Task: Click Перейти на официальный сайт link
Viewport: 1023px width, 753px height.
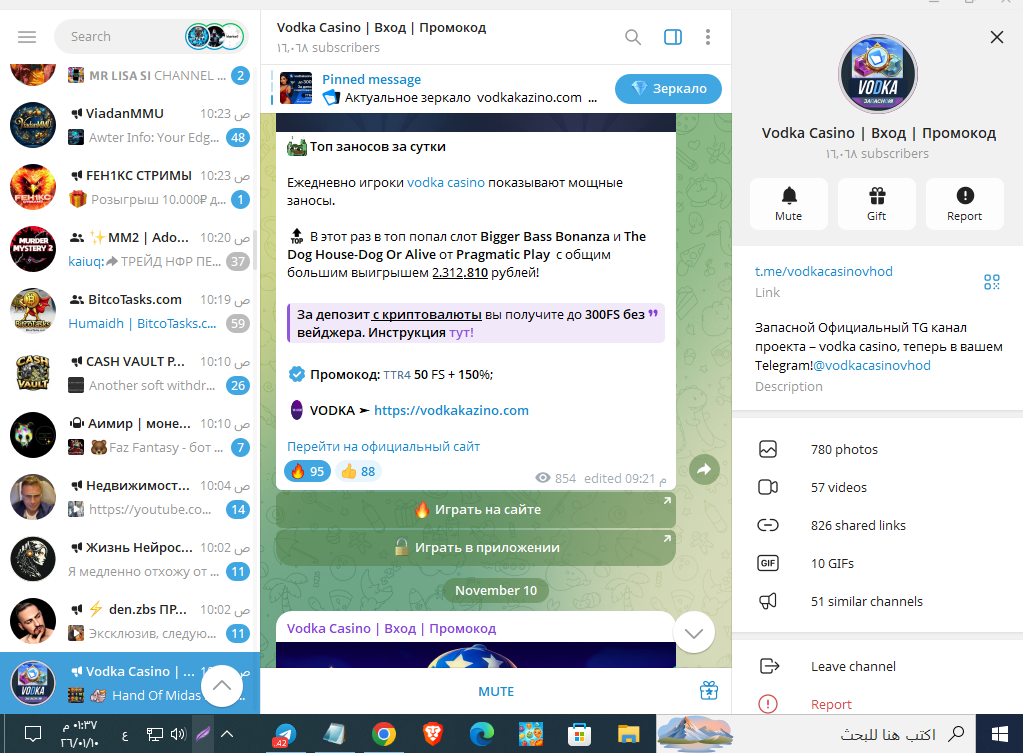Action: tap(384, 446)
